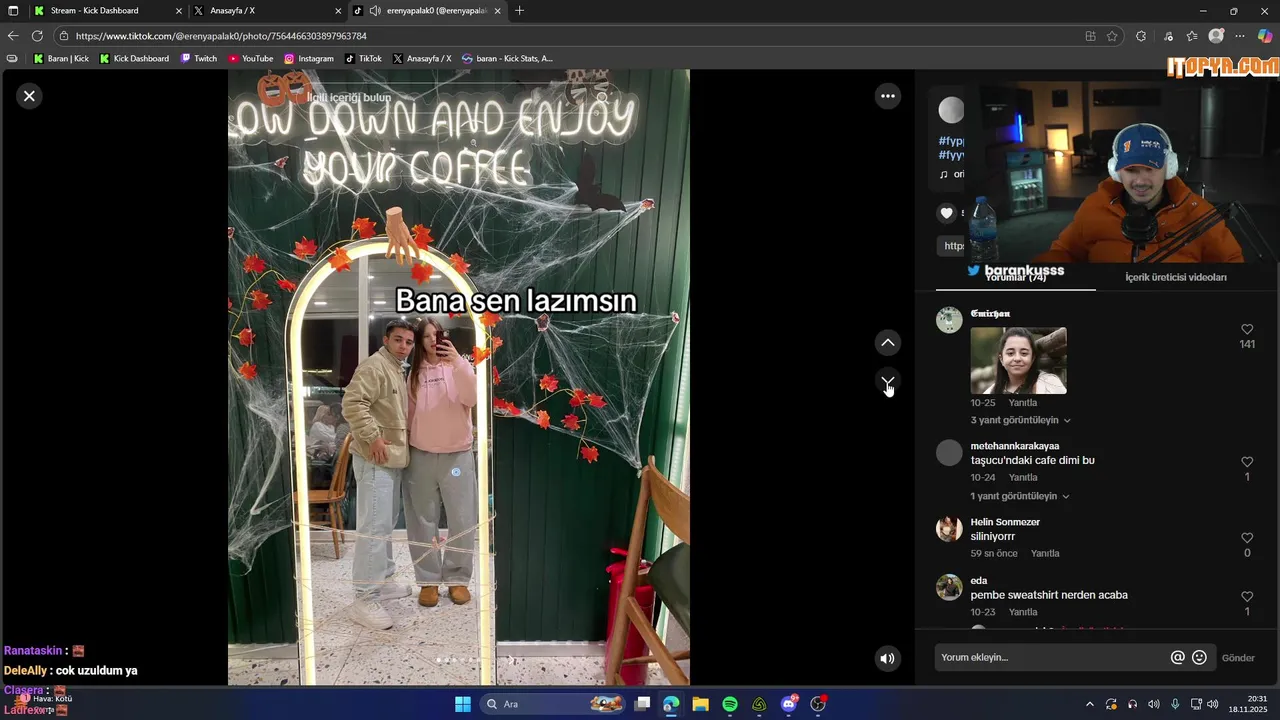Open Spotify from taskbar

pyautogui.click(x=730, y=704)
